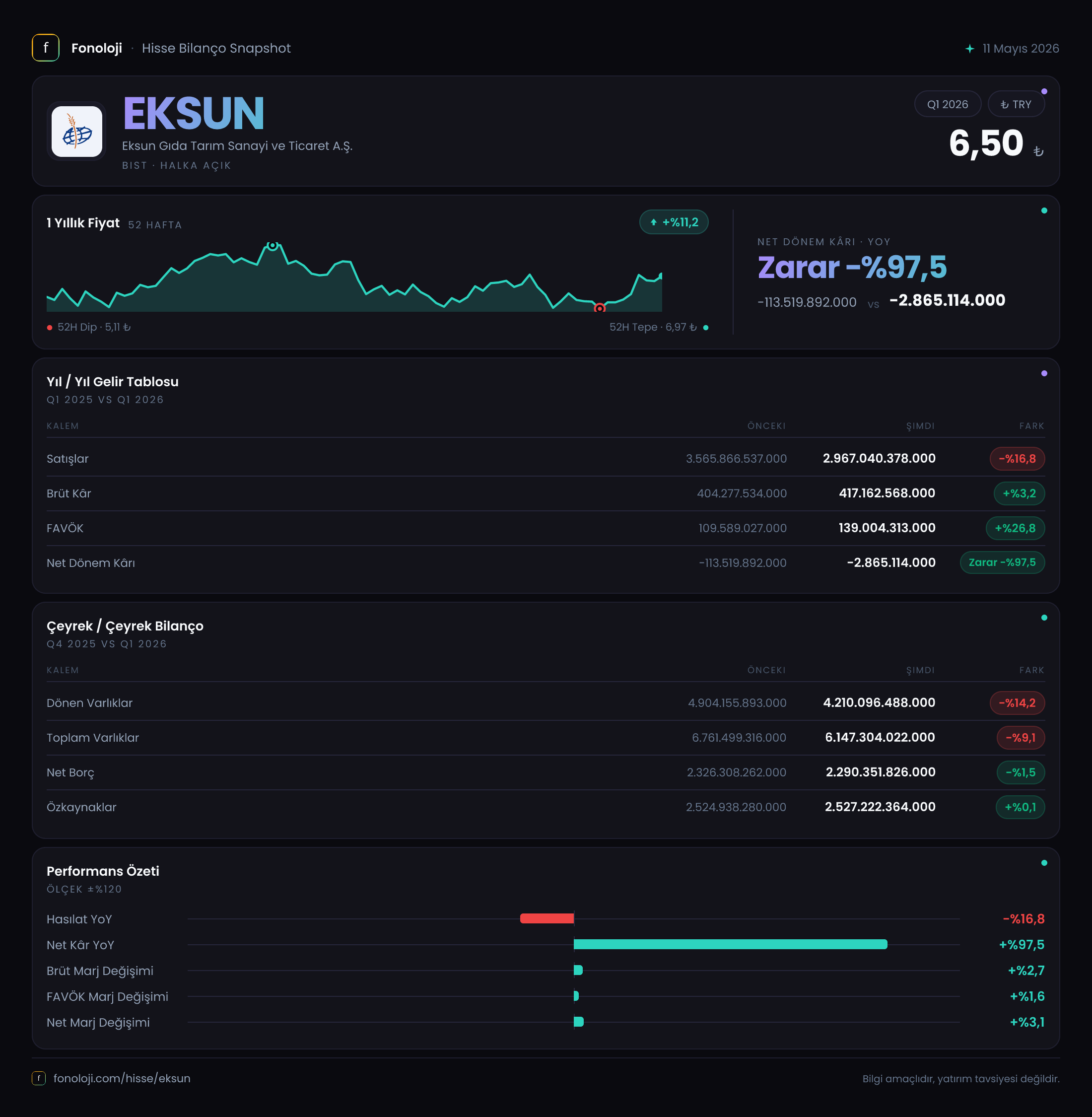The image size is (1092, 1117).
Task: Click the teal Net Kâr YoY bar
Action: pyautogui.click(x=731, y=944)
